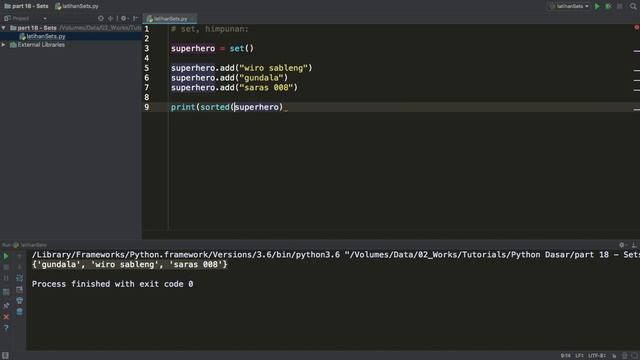Image resolution: width=640 pixels, height=360 pixels.
Task: Click the greyed-out stop button in the top toolbar
Action: (620, 6)
